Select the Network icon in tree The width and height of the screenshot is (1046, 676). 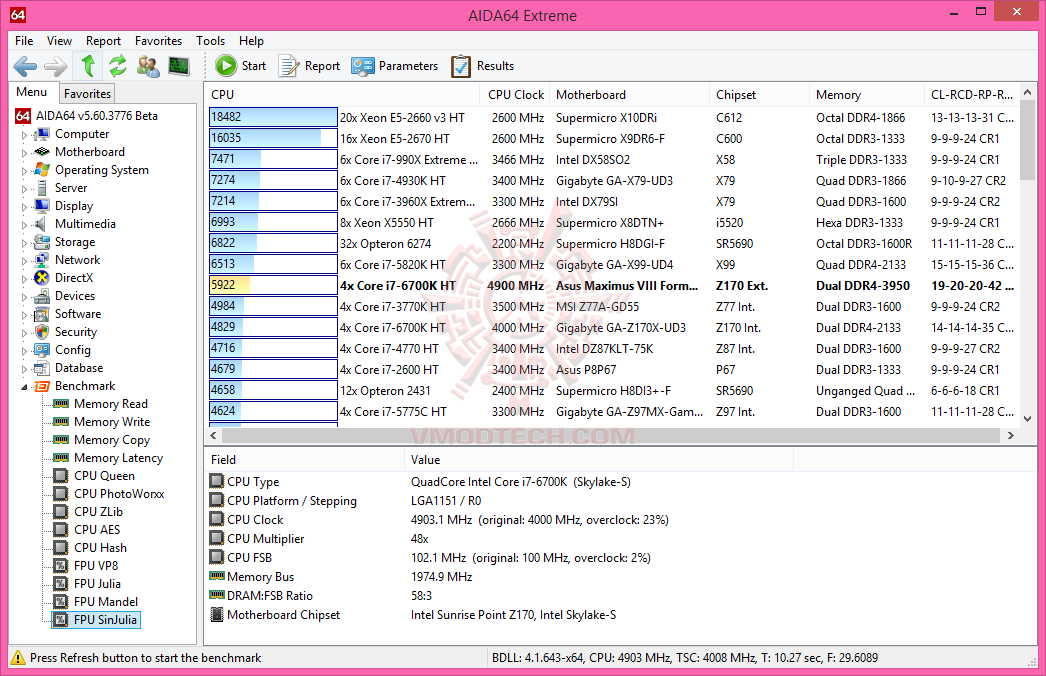click(x=42, y=260)
